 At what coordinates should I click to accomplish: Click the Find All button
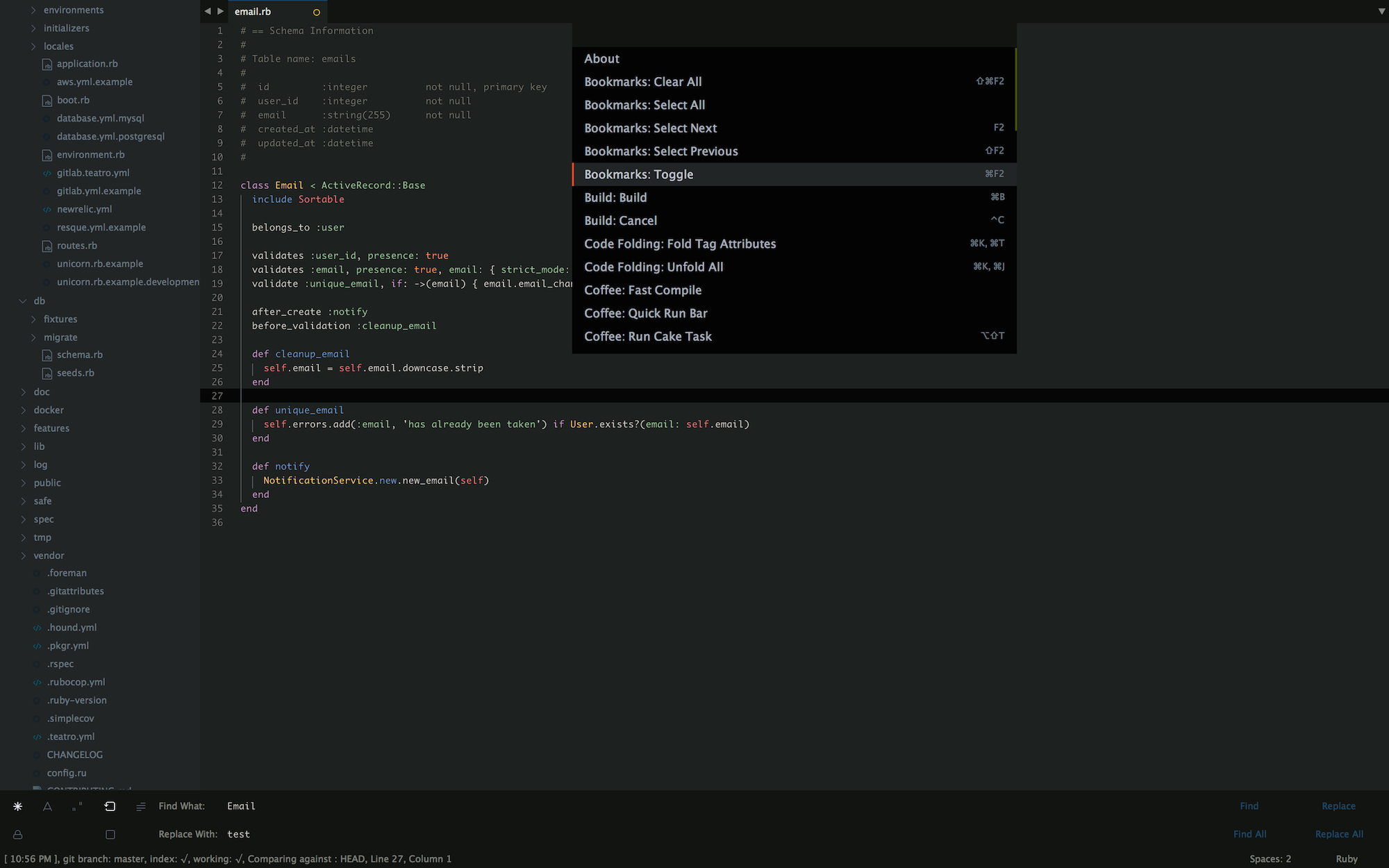tap(1250, 834)
